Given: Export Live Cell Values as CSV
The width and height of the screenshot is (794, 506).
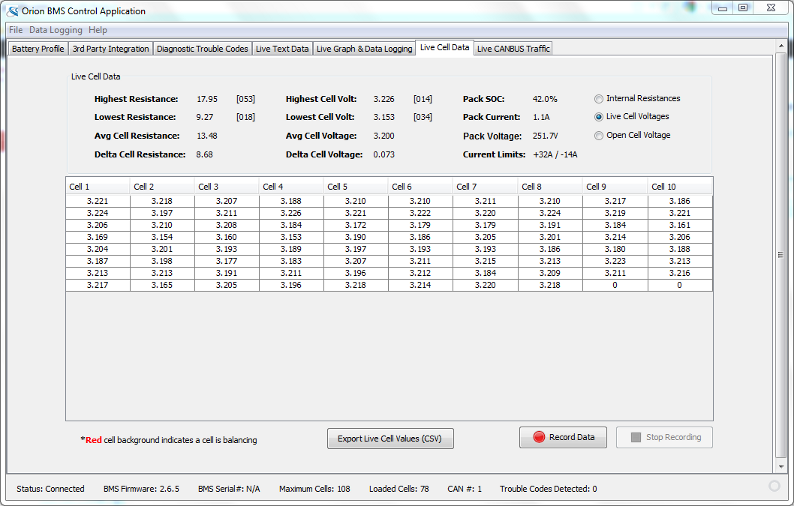Looking at the screenshot, I should pos(390,439).
